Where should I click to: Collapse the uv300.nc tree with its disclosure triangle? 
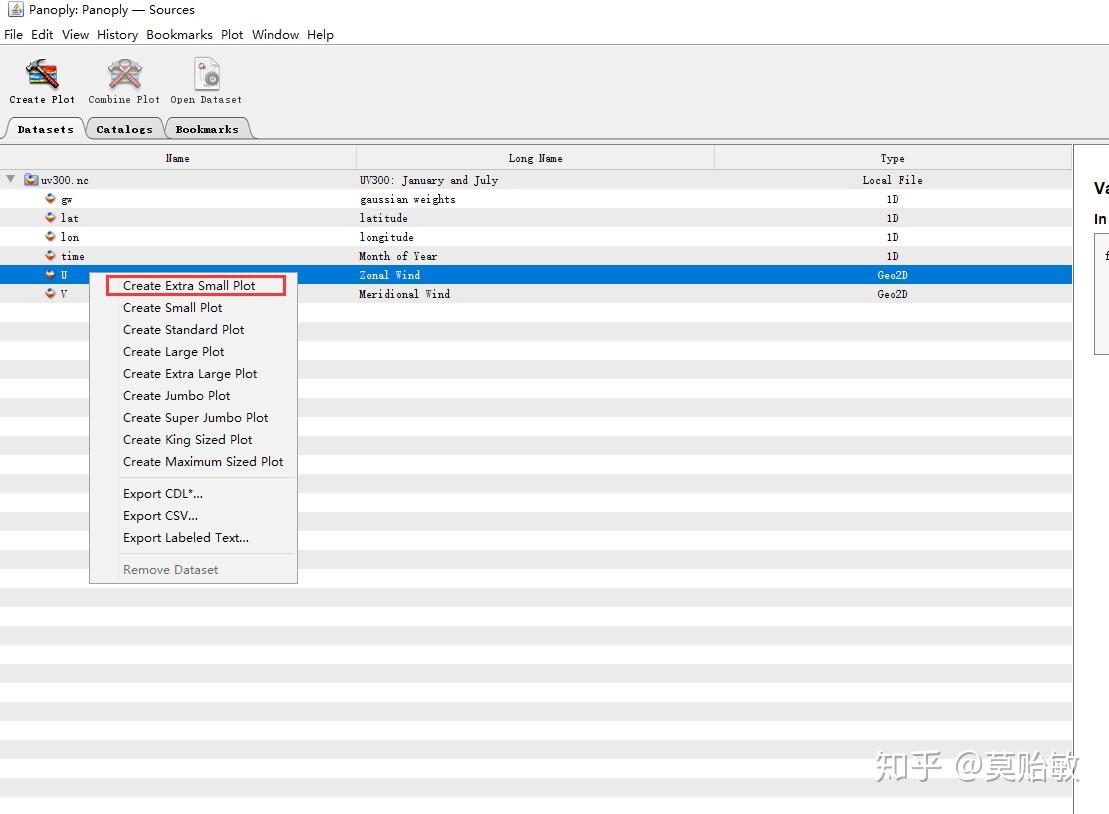(x=9, y=180)
